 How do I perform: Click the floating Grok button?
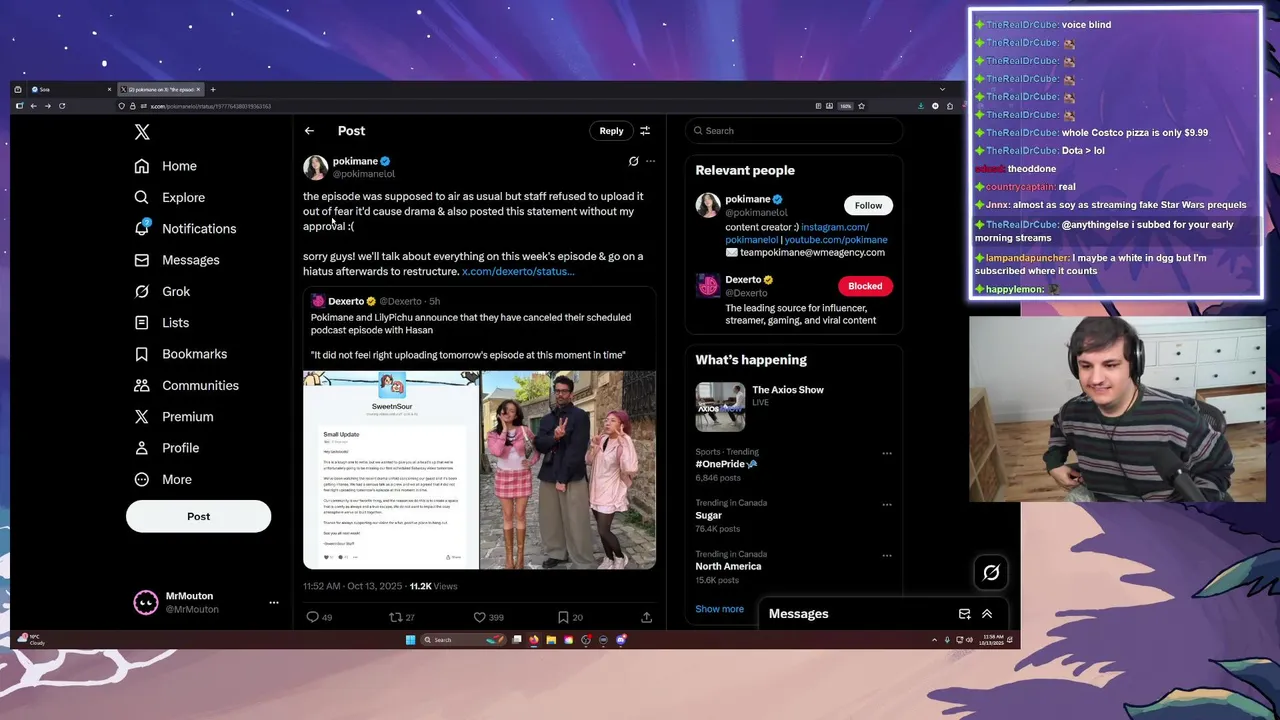pyautogui.click(x=991, y=573)
